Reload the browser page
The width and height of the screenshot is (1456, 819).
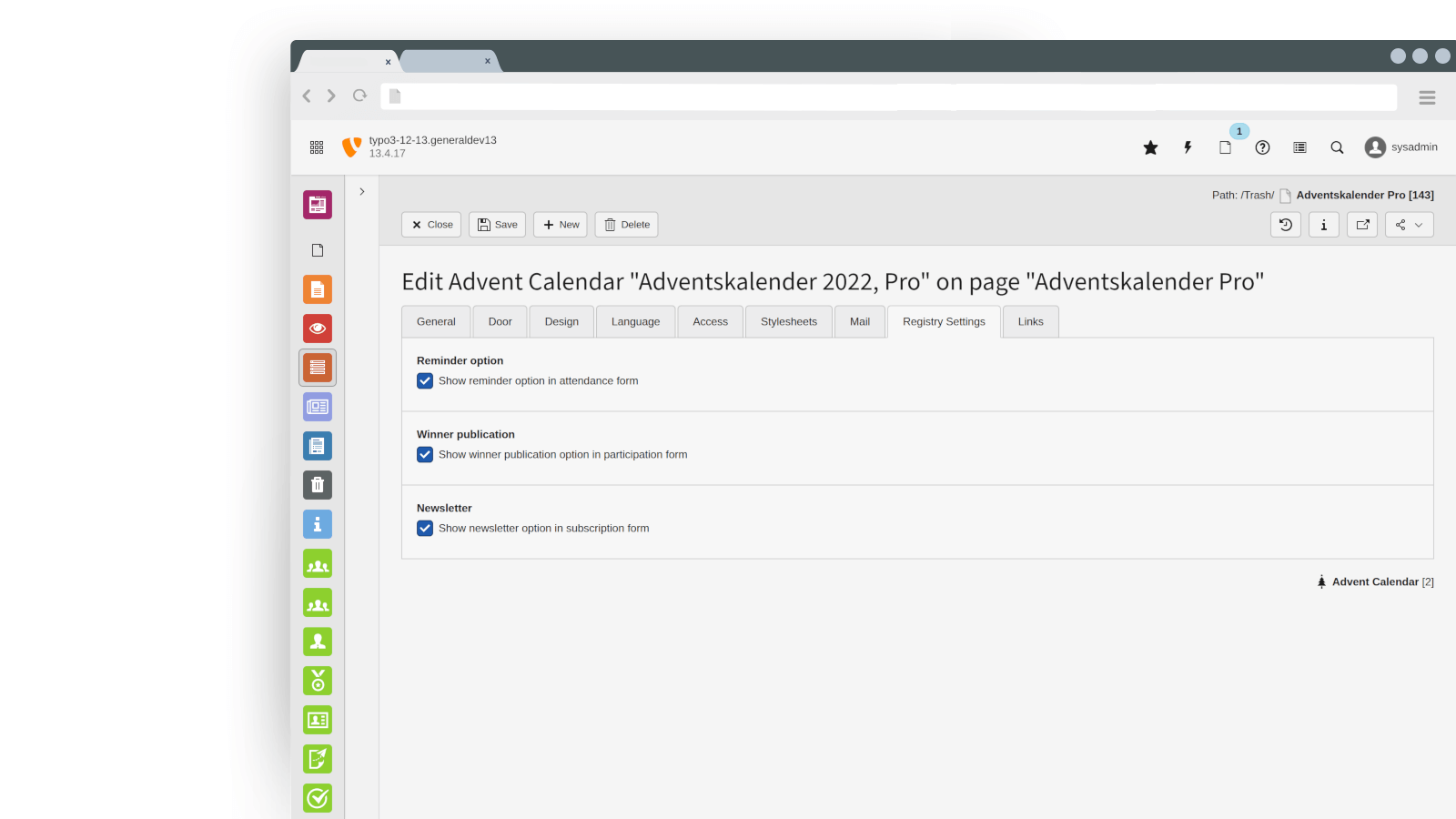pos(360,96)
